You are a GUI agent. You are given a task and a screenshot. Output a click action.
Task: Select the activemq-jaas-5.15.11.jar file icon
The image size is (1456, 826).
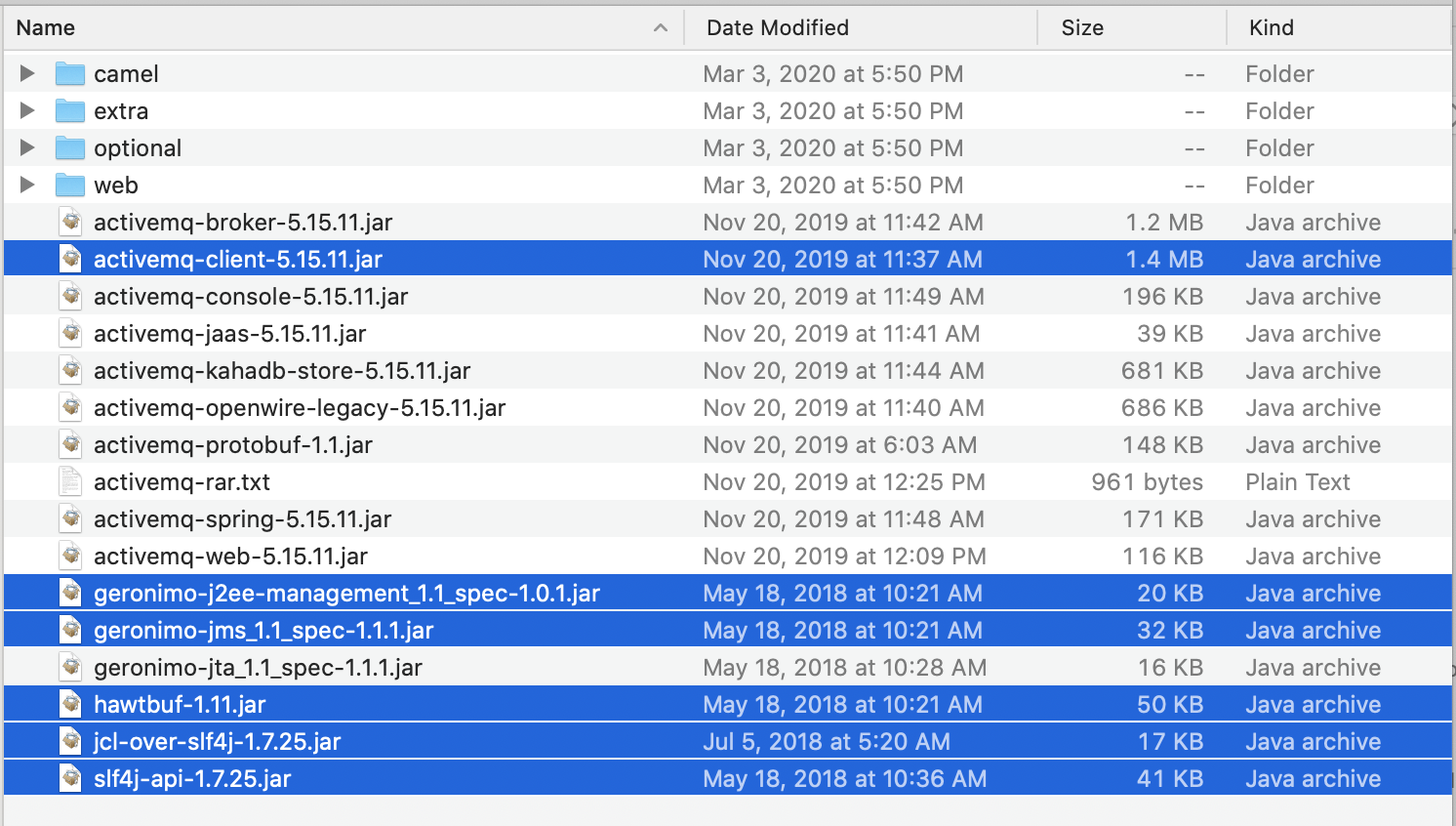pyautogui.click(x=70, y=333)
